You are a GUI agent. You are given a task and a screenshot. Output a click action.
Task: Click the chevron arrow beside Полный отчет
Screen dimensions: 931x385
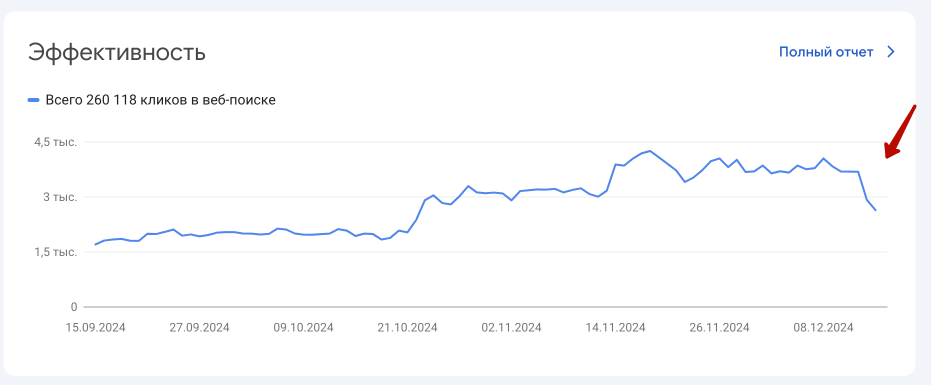coord(890,52)
